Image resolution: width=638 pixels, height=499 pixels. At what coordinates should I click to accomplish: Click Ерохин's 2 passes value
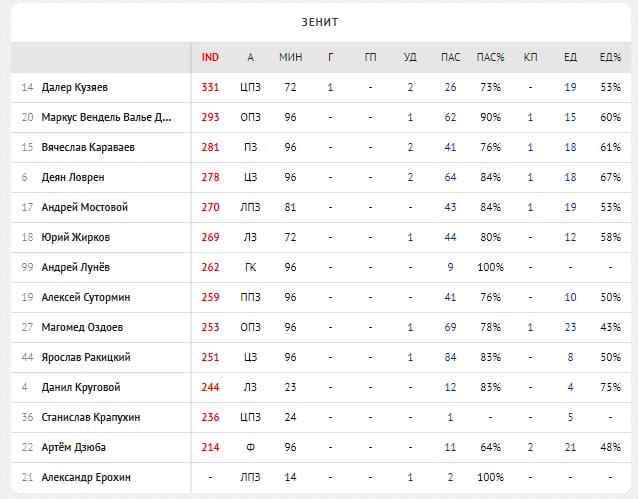tap(450, 477)
